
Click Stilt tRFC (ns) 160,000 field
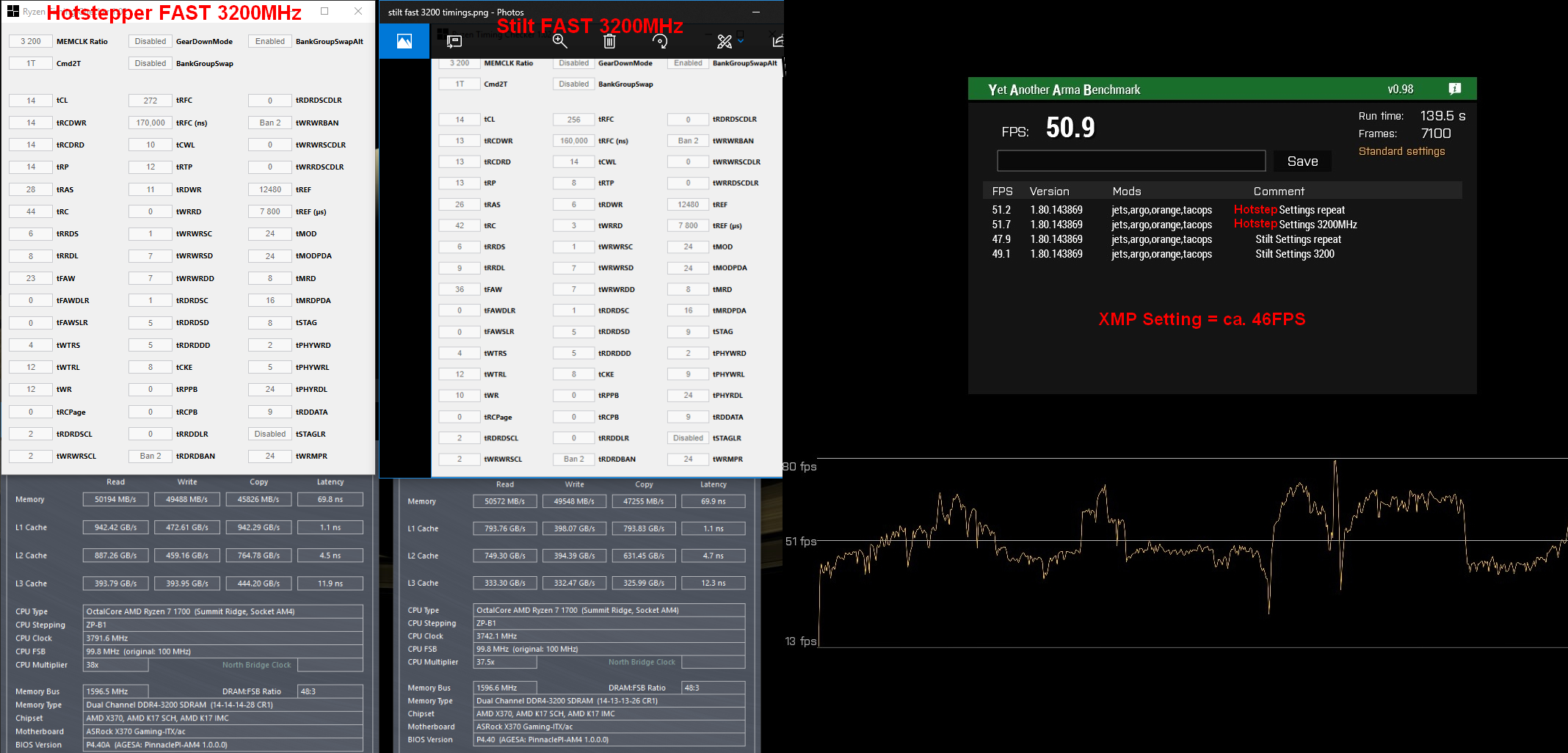coord(574,141)
